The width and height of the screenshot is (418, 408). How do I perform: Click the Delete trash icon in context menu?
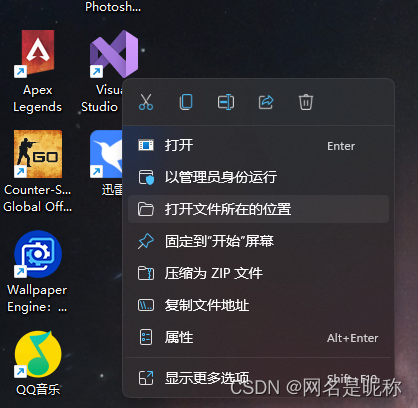point(306,102)
